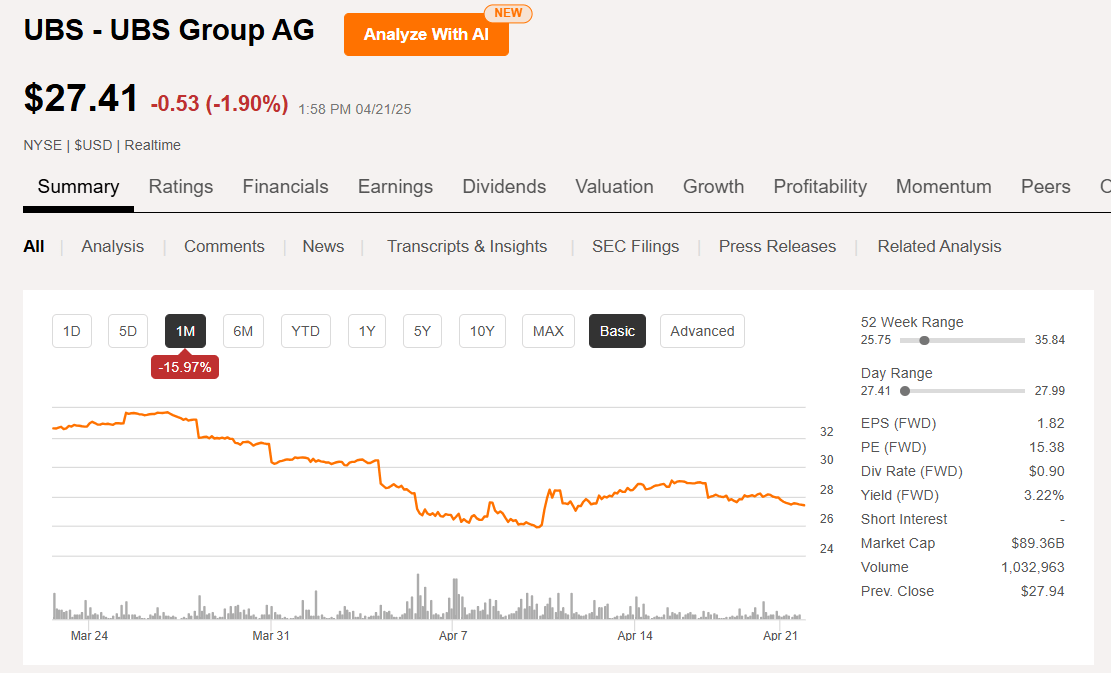Switch chart to Advanced mode
This screenshot has height=673, width=1111.
pos(702,331)
